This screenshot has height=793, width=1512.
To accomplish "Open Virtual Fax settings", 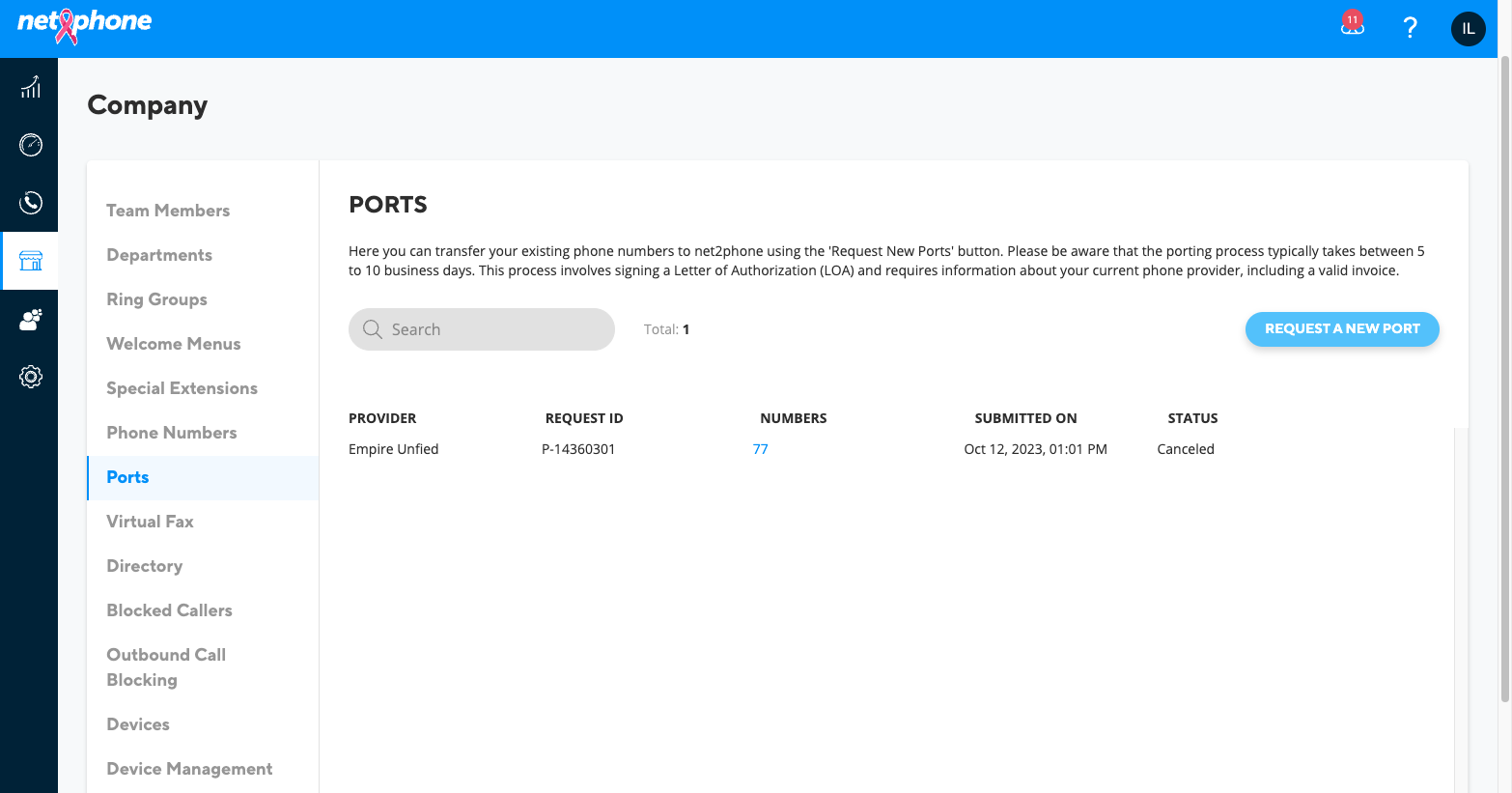I will tap(150, 522).
